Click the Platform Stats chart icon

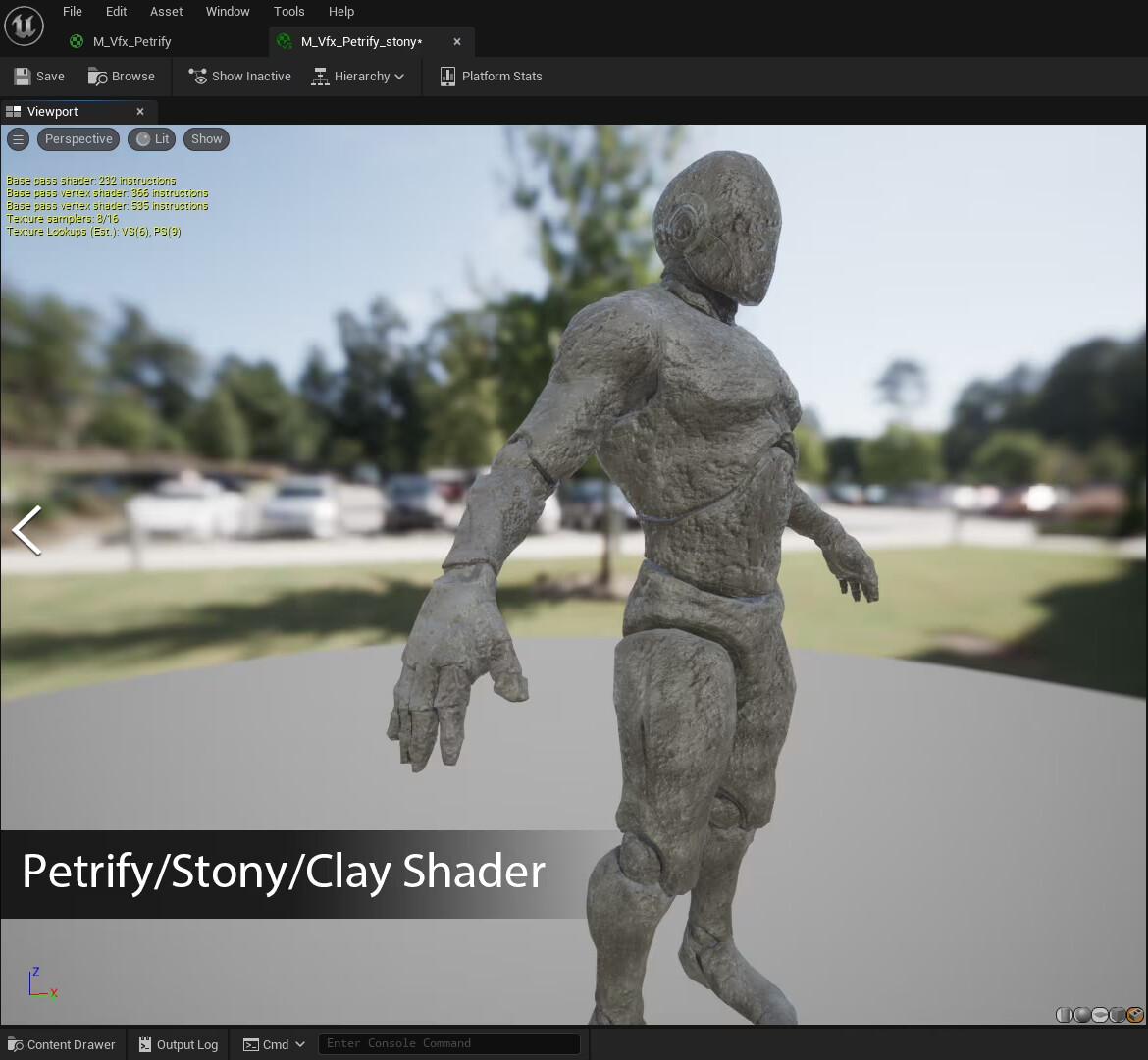click(x=447, y=77)
